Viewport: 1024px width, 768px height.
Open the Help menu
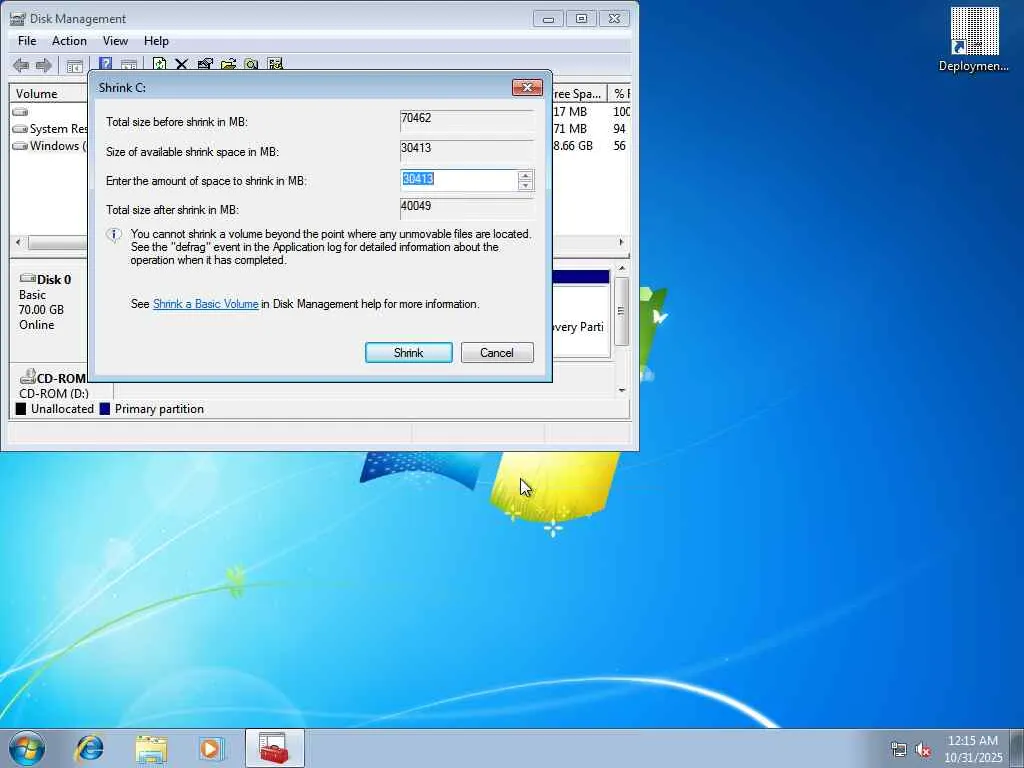pyautogui.click(x=156, y=40)
